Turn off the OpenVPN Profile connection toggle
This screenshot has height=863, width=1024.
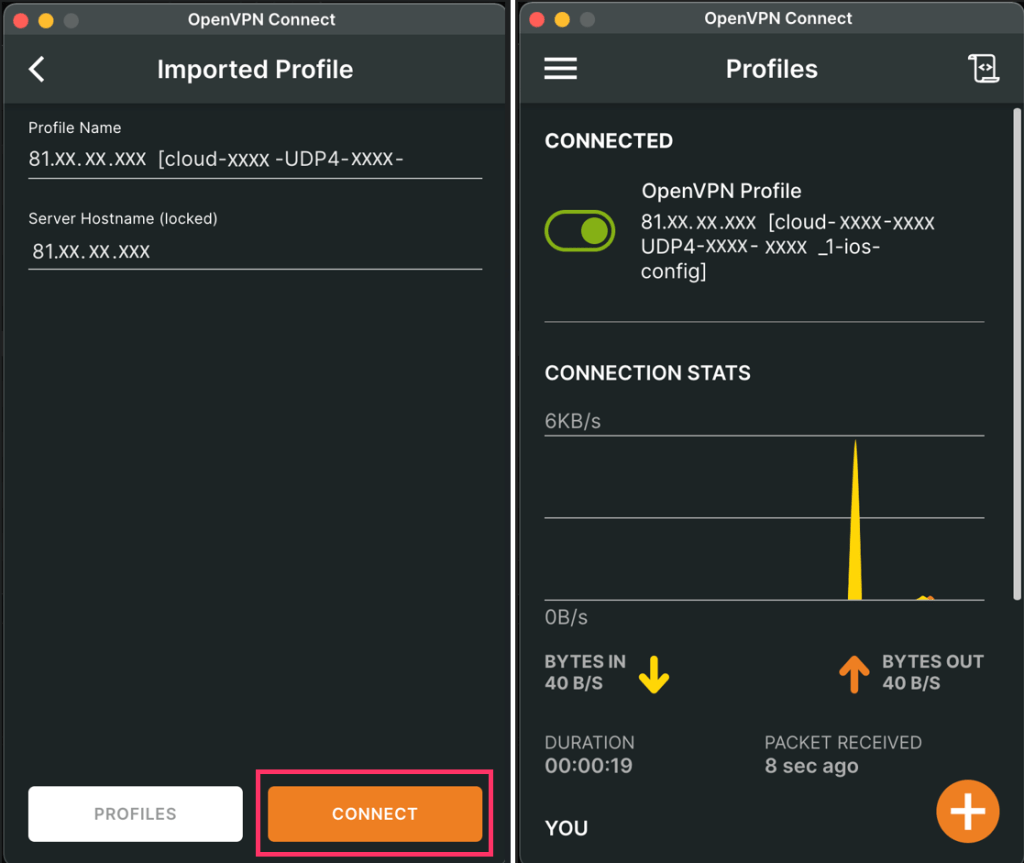(x=580, y=231)
